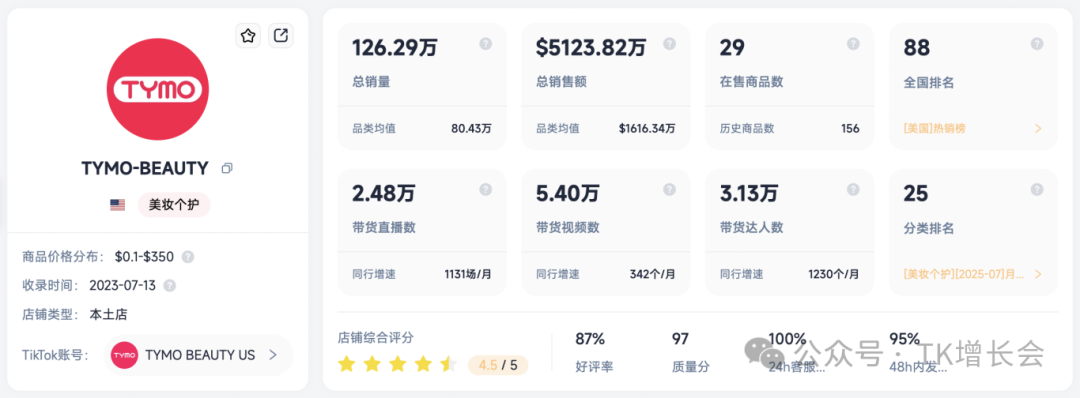1080x398 pixels.
Task: Click help icon in 全国排名 card
Action: (x=1037, y=43)
